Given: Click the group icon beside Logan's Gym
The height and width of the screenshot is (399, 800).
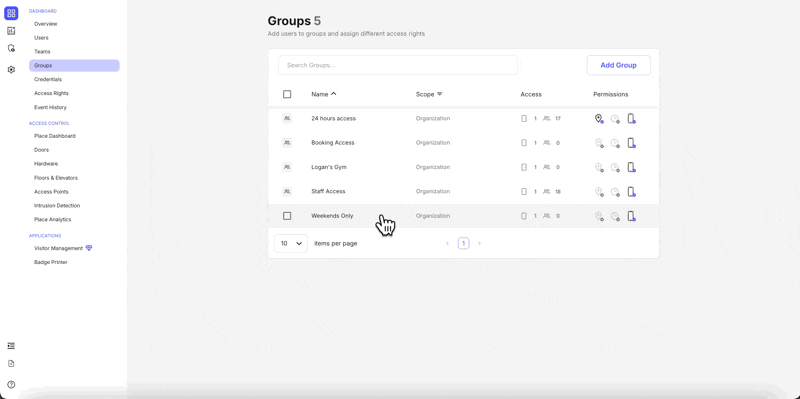Looking at the screenshot, I should tap(287, 167).
